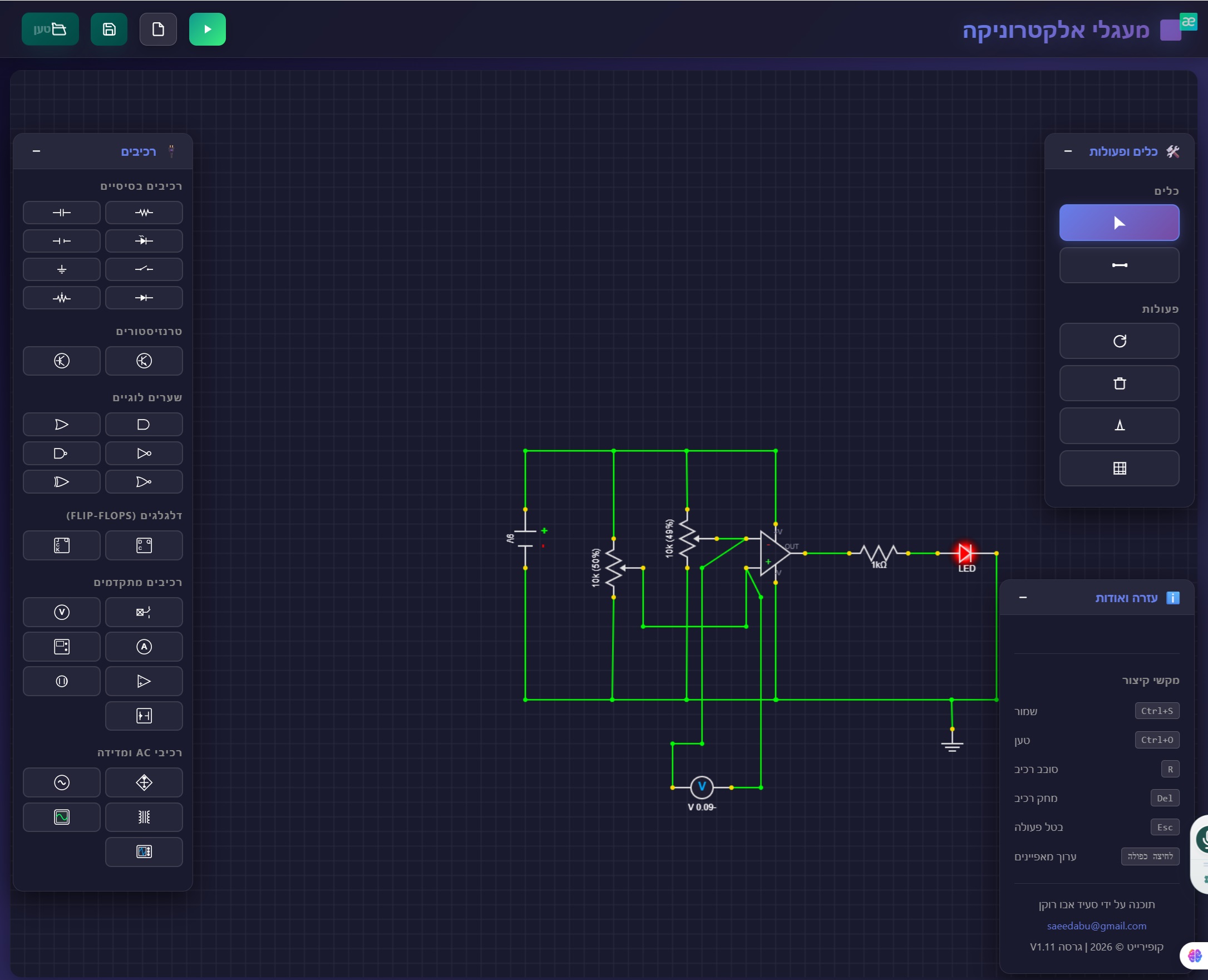Select the pointer cursor tool
The width and height of the screenshot is (1208, 980).
(x=1119, y=223)
